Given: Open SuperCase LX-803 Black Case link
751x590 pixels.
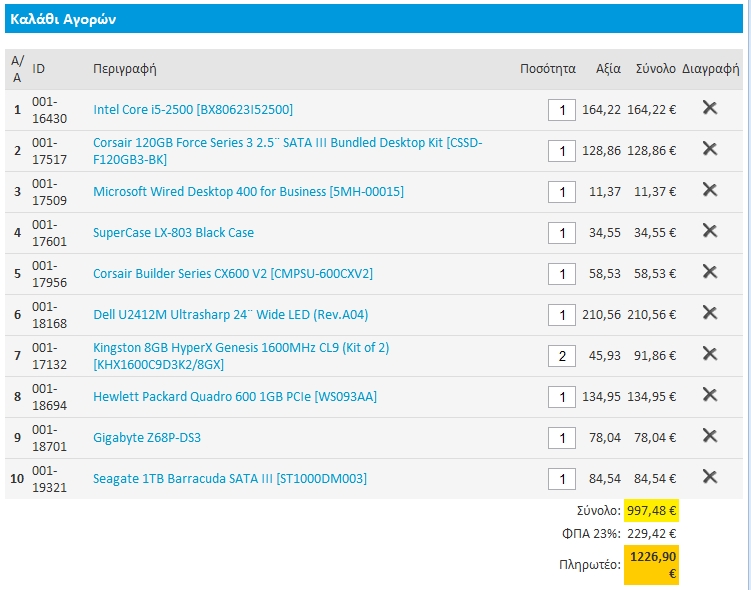Looking at the screenshot, I should 173,233.
